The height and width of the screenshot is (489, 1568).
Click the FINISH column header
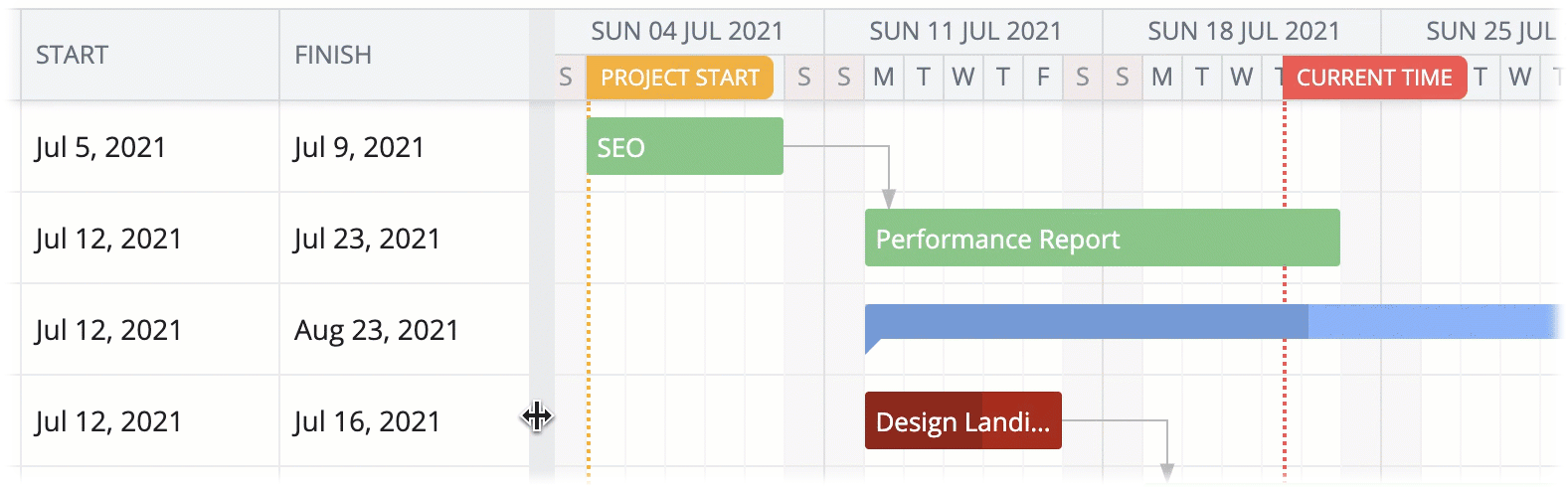click(x=333, y=55)
